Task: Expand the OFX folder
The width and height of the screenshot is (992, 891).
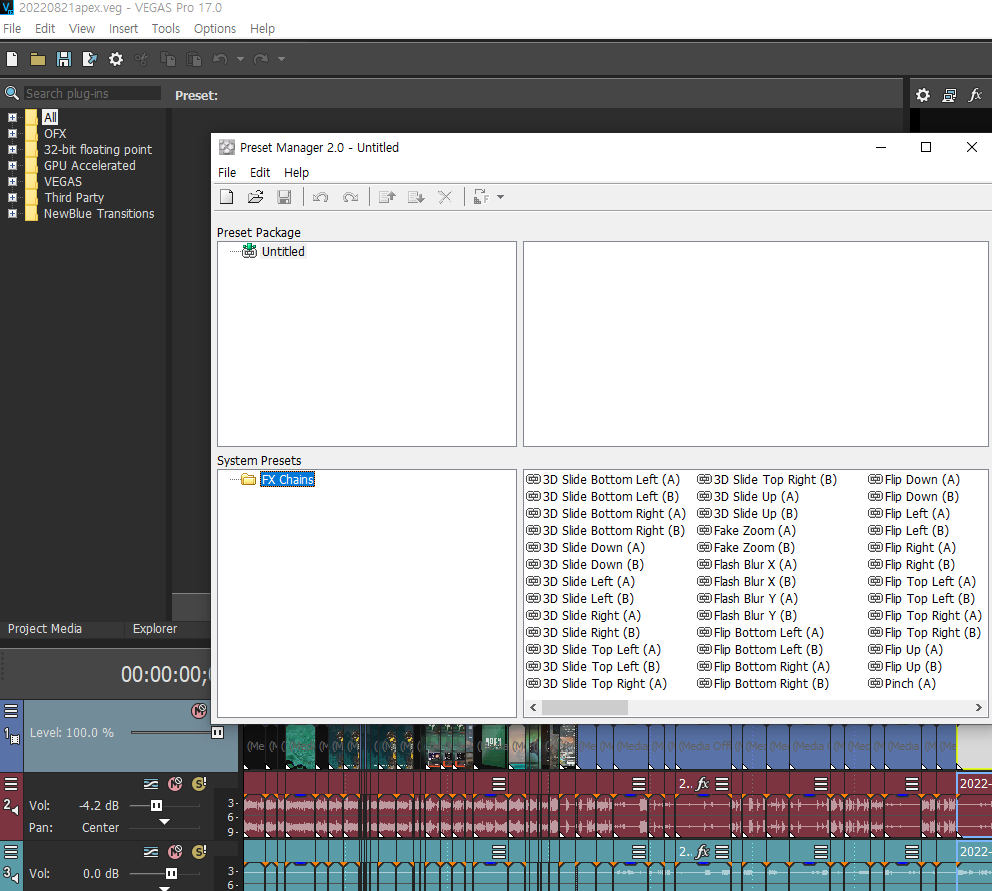Action: tap(12, 134)
